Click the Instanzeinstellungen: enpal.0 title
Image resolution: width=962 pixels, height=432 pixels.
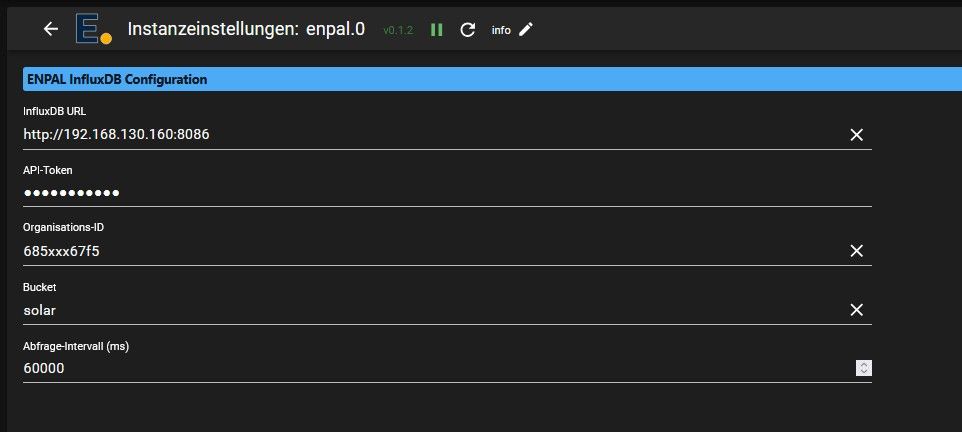pyautogui.click(x=248, y=29)
